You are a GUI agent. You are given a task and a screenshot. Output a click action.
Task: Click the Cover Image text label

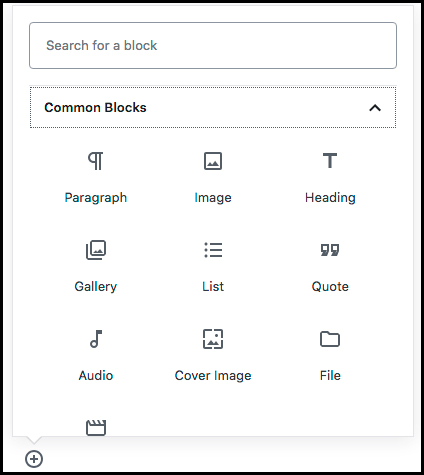213,376
